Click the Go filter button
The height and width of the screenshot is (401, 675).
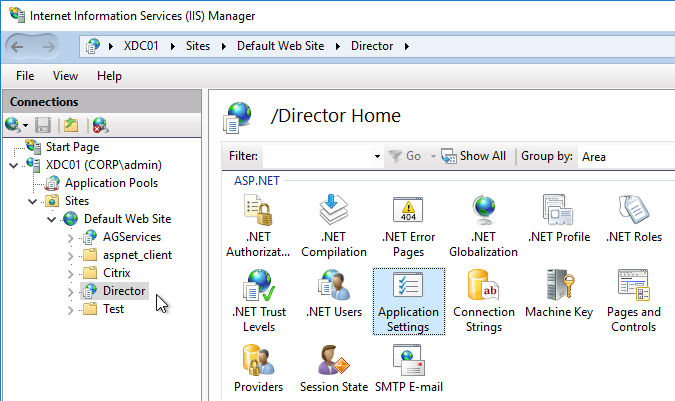pyautogui.click(x=405, y=156)
